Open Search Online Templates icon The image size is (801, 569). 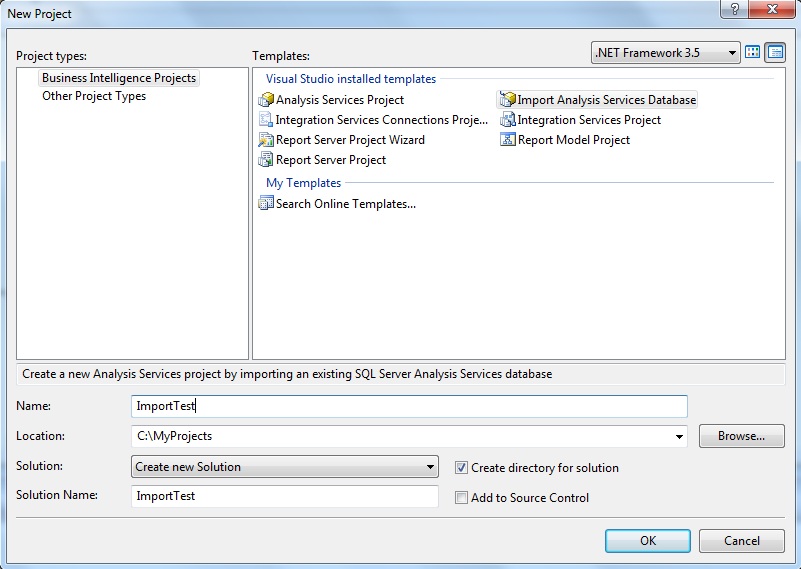point(266,203)
